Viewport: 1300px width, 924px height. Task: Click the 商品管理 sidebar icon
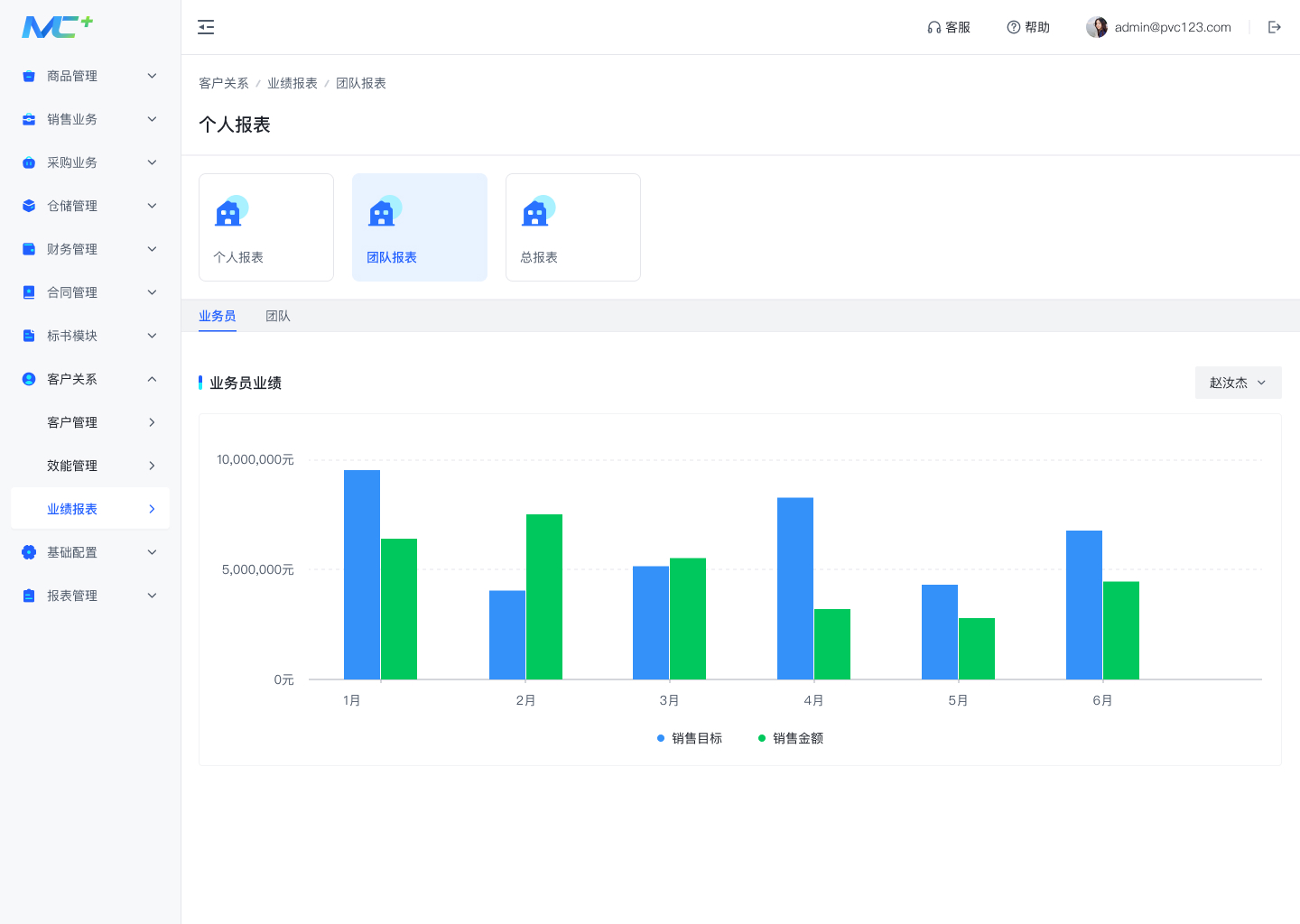29,76
